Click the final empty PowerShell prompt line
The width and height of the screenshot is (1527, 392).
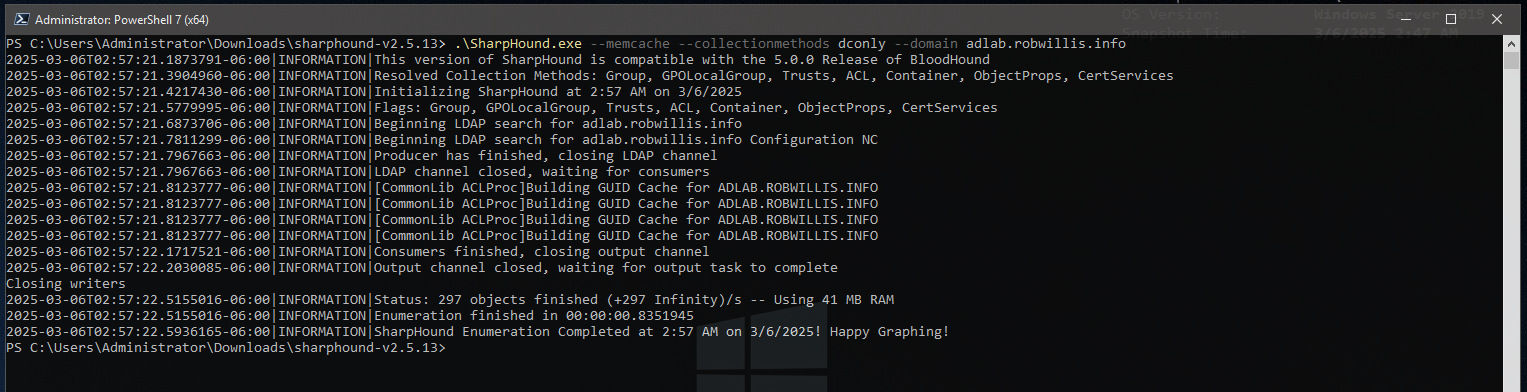225,348
